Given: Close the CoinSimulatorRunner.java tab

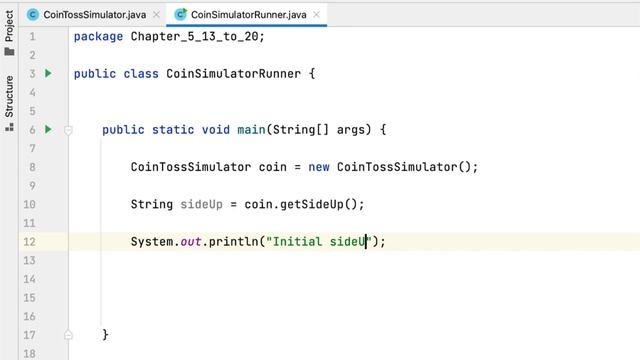Looking at the screenshot, I should pyautogui.click(x=316, y=15).
